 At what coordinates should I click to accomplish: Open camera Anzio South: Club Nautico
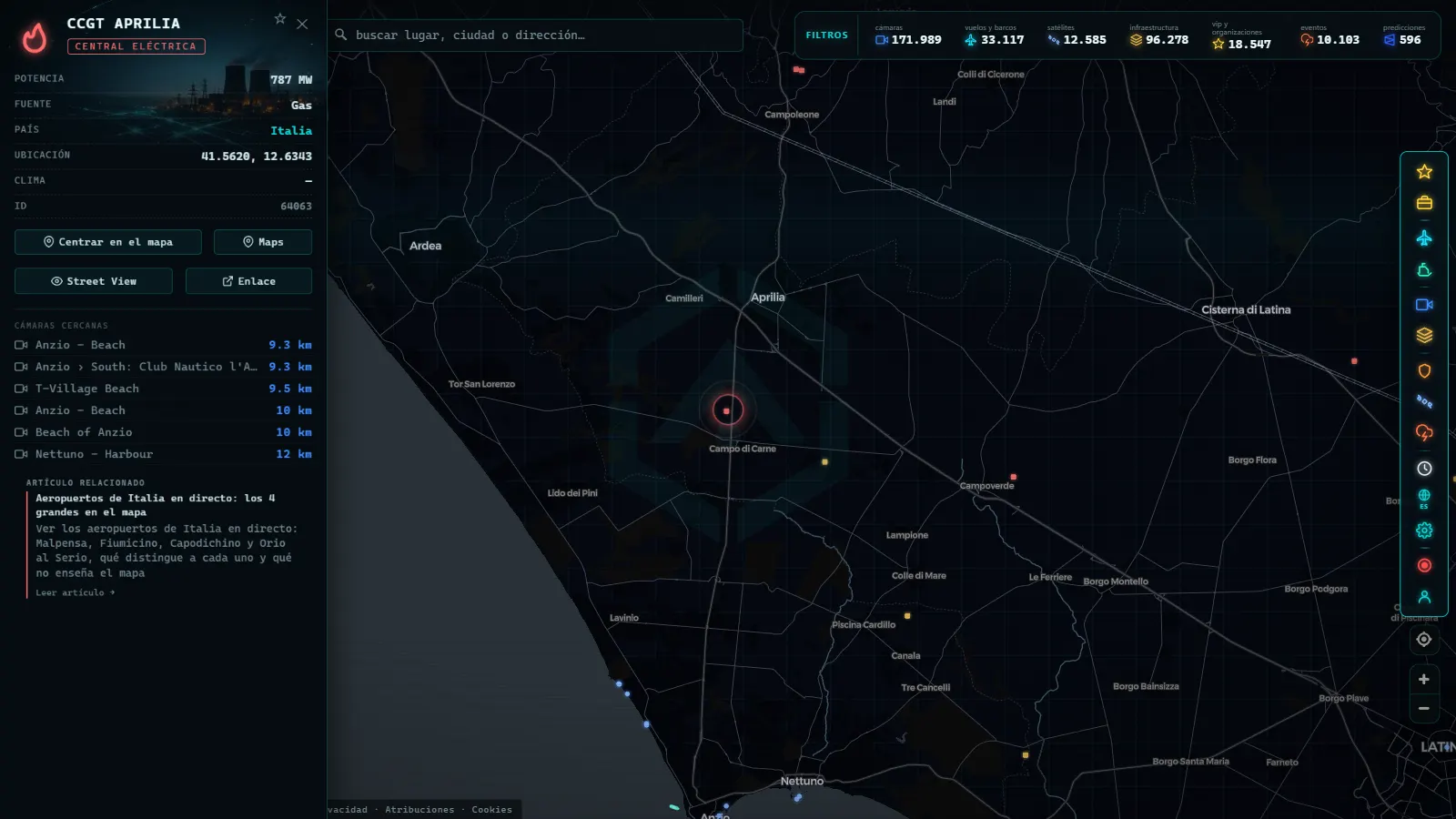click(163, 367)
